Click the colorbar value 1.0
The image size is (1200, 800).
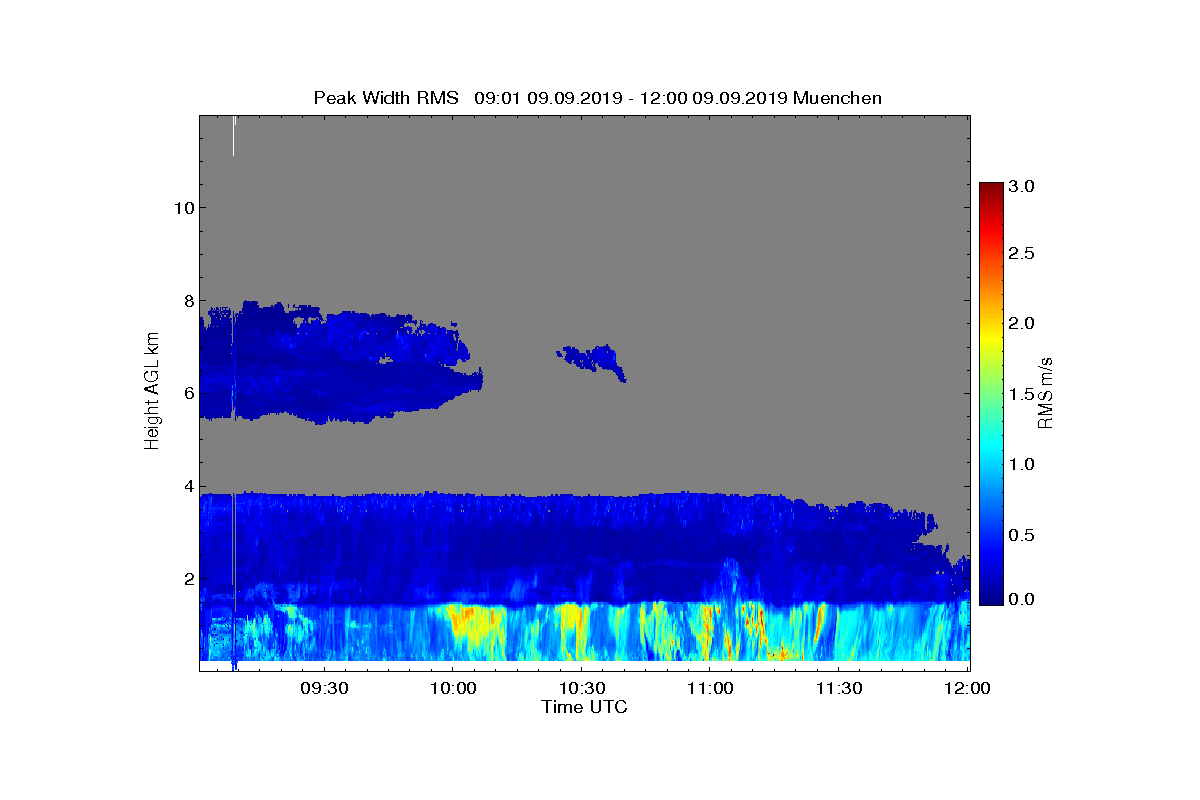1021,464
